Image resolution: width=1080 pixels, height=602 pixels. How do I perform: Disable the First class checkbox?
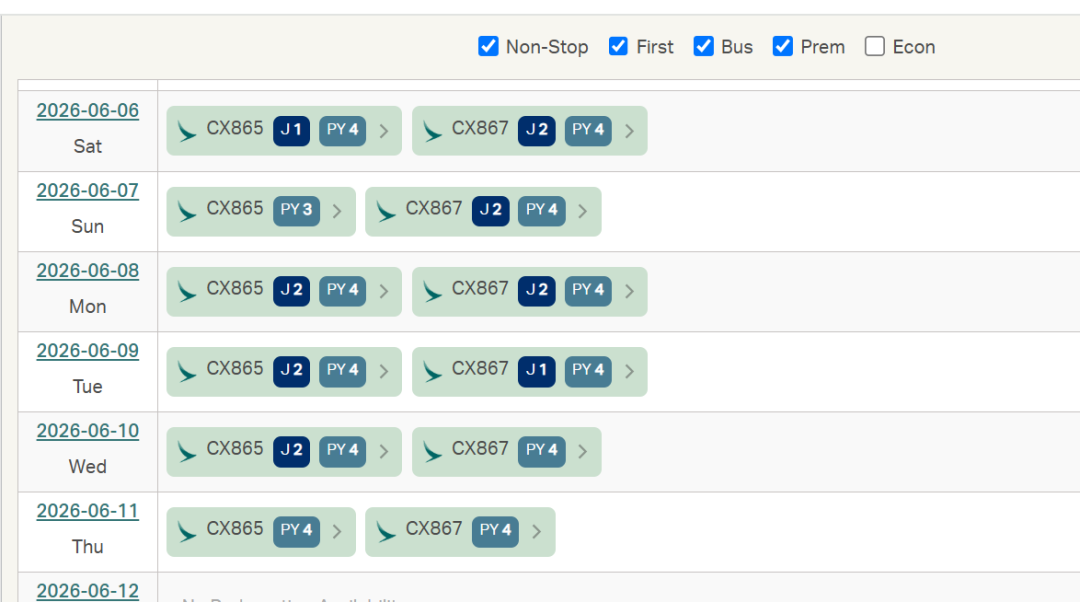[618, 46]
